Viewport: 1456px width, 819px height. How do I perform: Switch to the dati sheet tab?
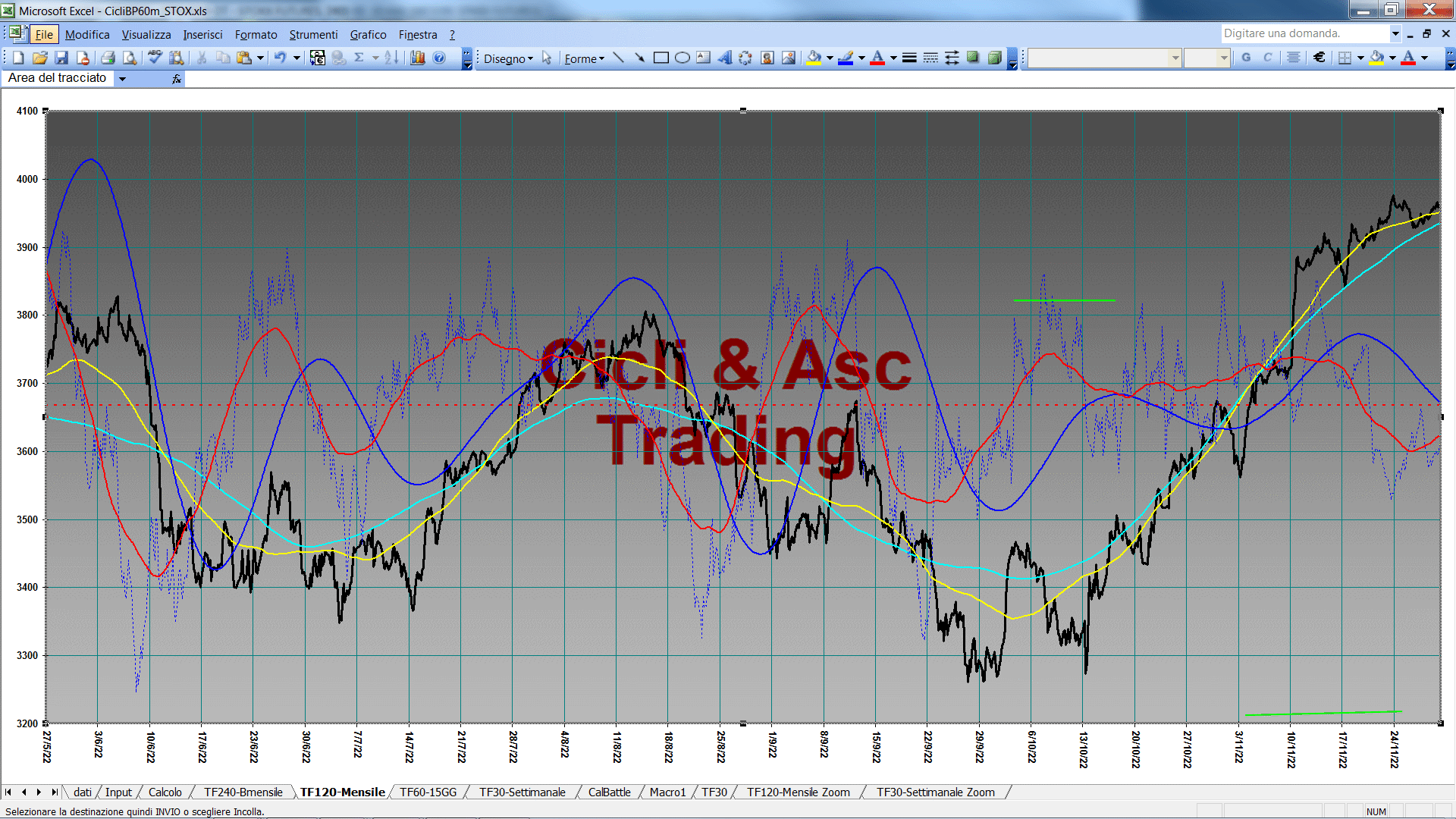pyautogui.click(x=83, y=792)
